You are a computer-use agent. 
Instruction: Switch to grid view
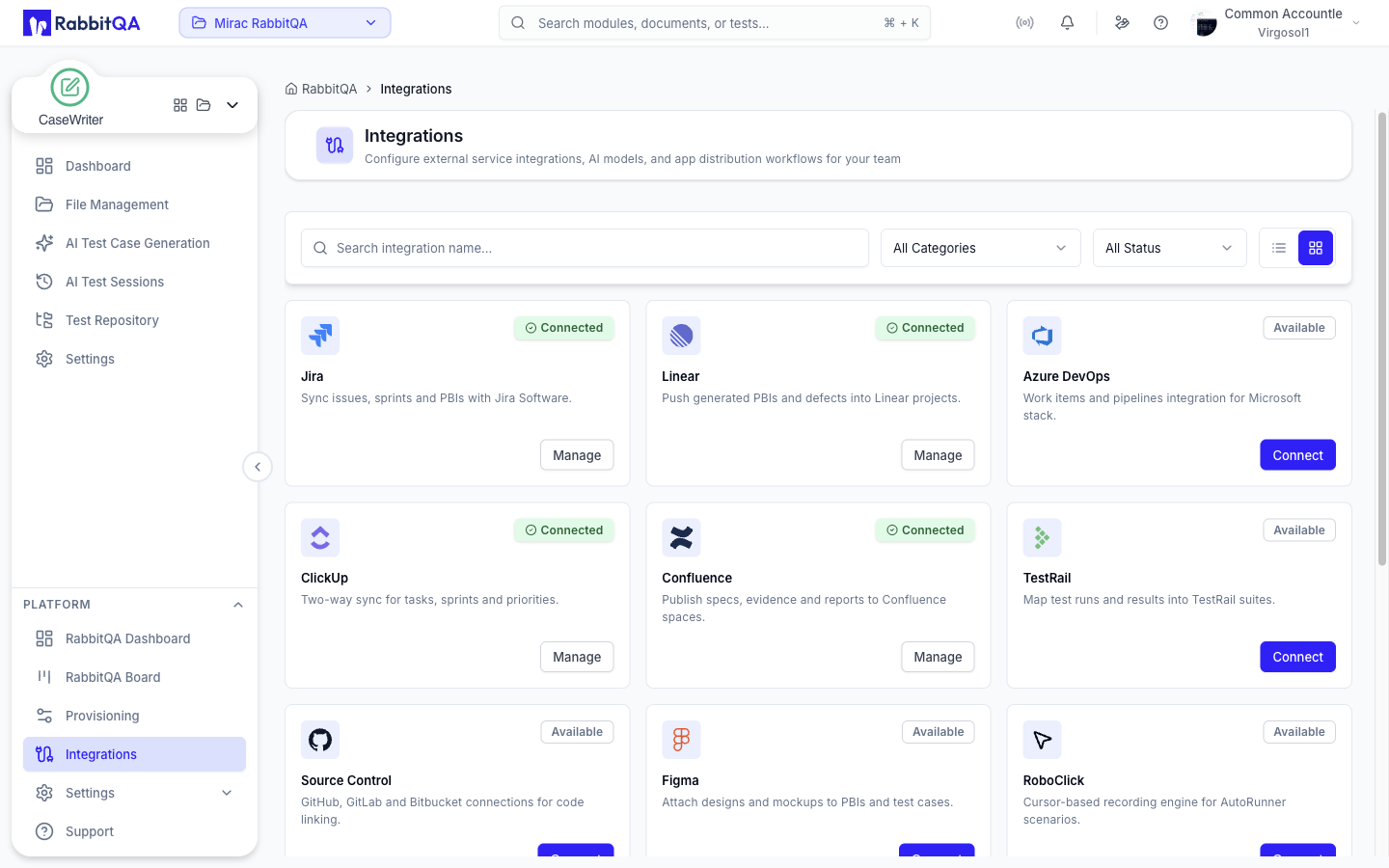click(1316, 248)
